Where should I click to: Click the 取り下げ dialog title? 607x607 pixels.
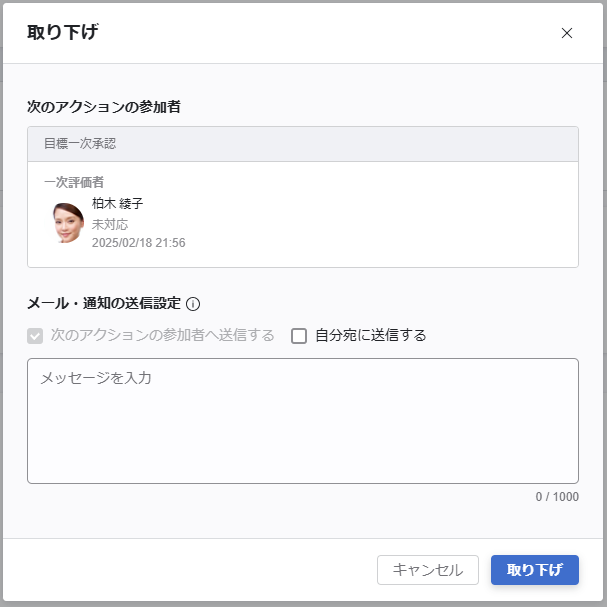click(63, 32)
